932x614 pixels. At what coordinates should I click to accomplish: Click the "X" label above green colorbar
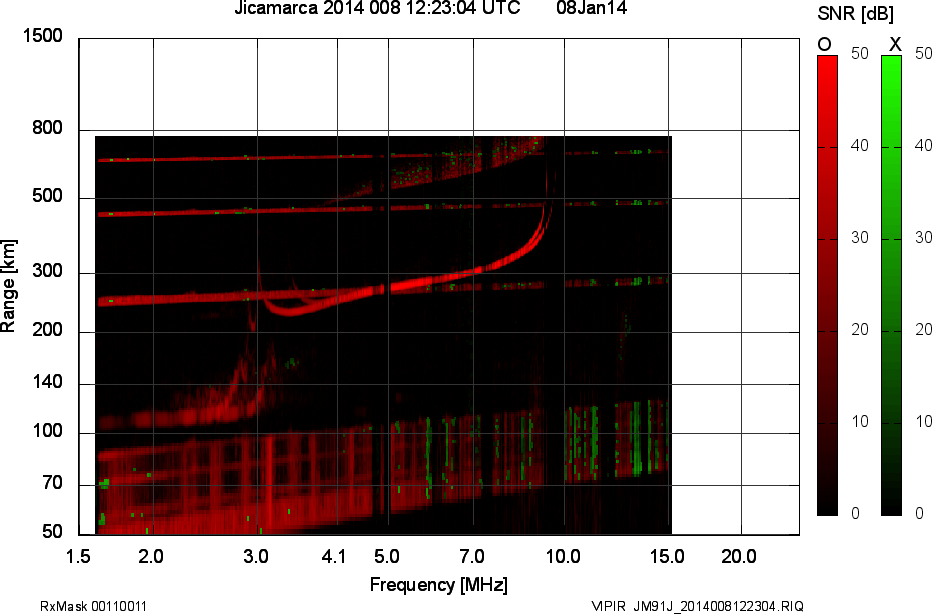[895, 44]
